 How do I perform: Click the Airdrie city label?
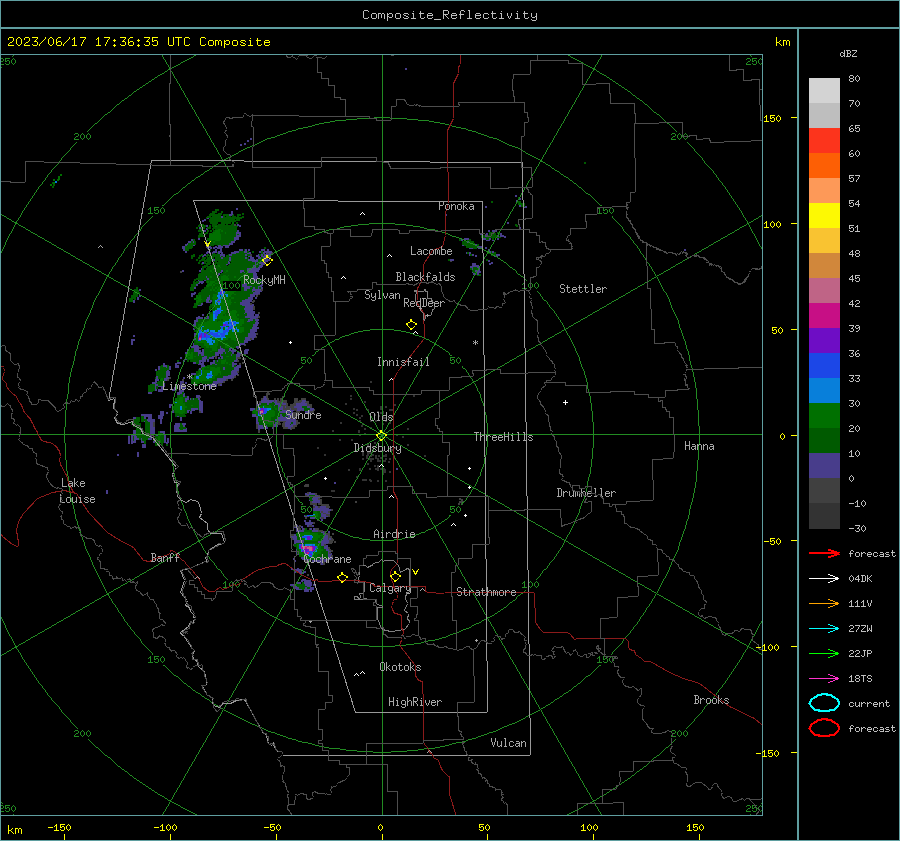pyautogui.click(x=394, y=534)
